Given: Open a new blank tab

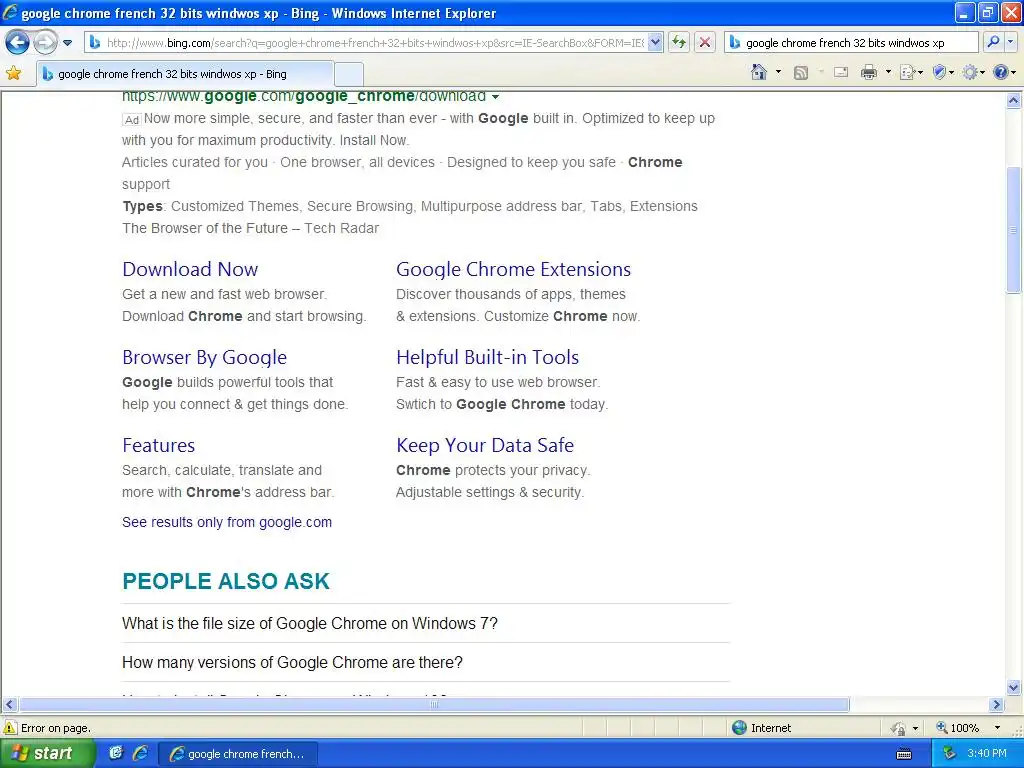Looking at the screenshot, I should click(349, 74).
